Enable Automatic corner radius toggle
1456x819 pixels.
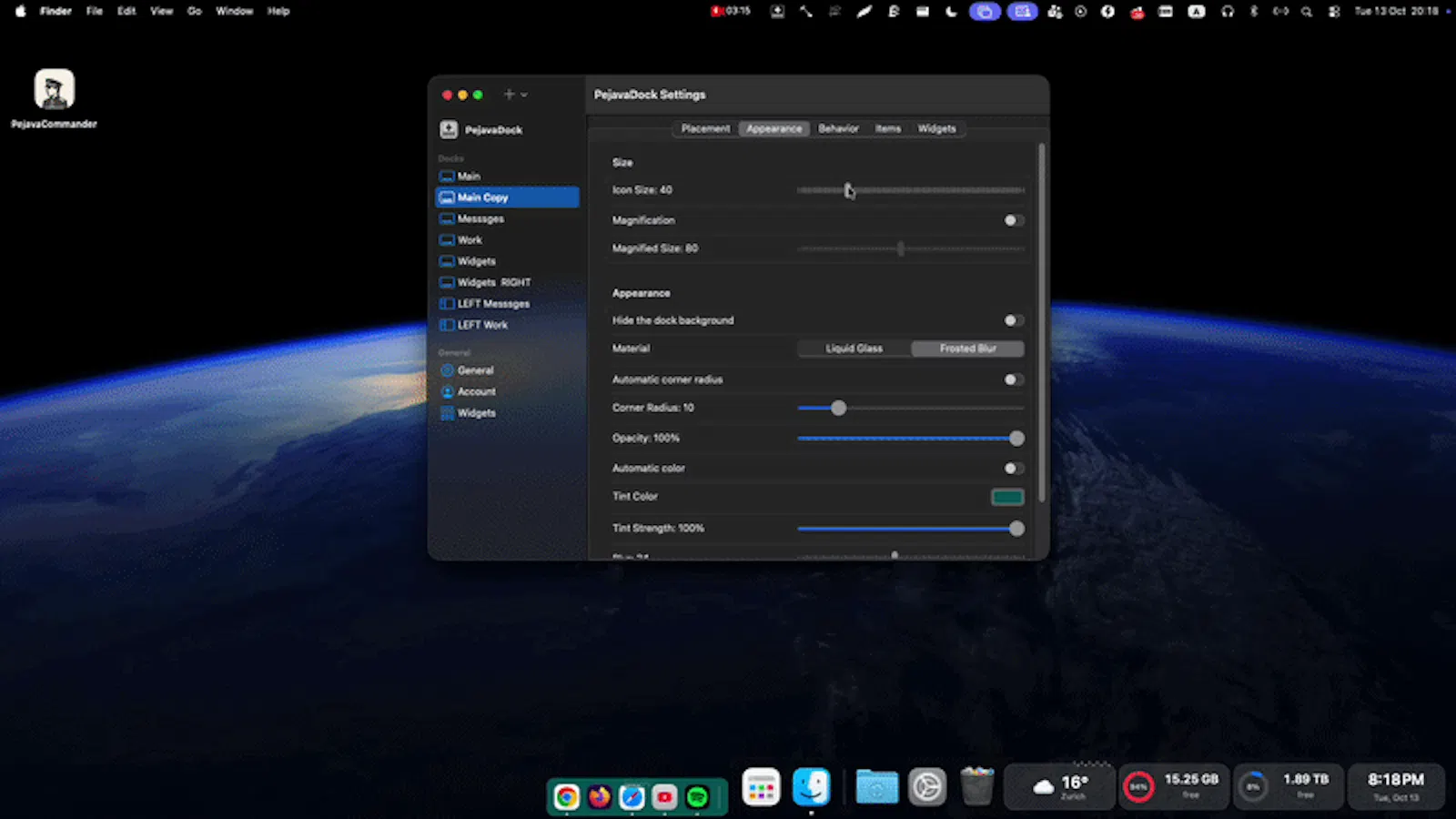coord(1014,379)
